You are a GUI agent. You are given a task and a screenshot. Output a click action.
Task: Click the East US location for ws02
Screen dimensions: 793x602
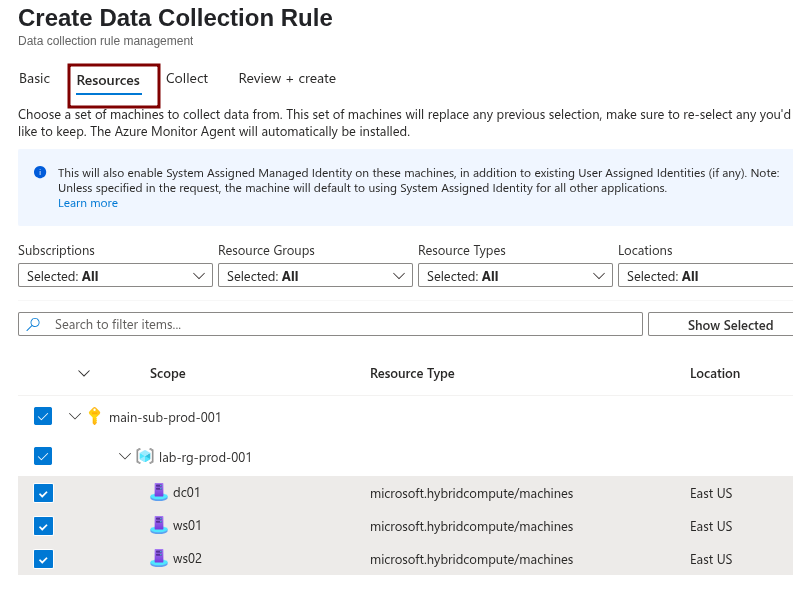click(711, 560)
